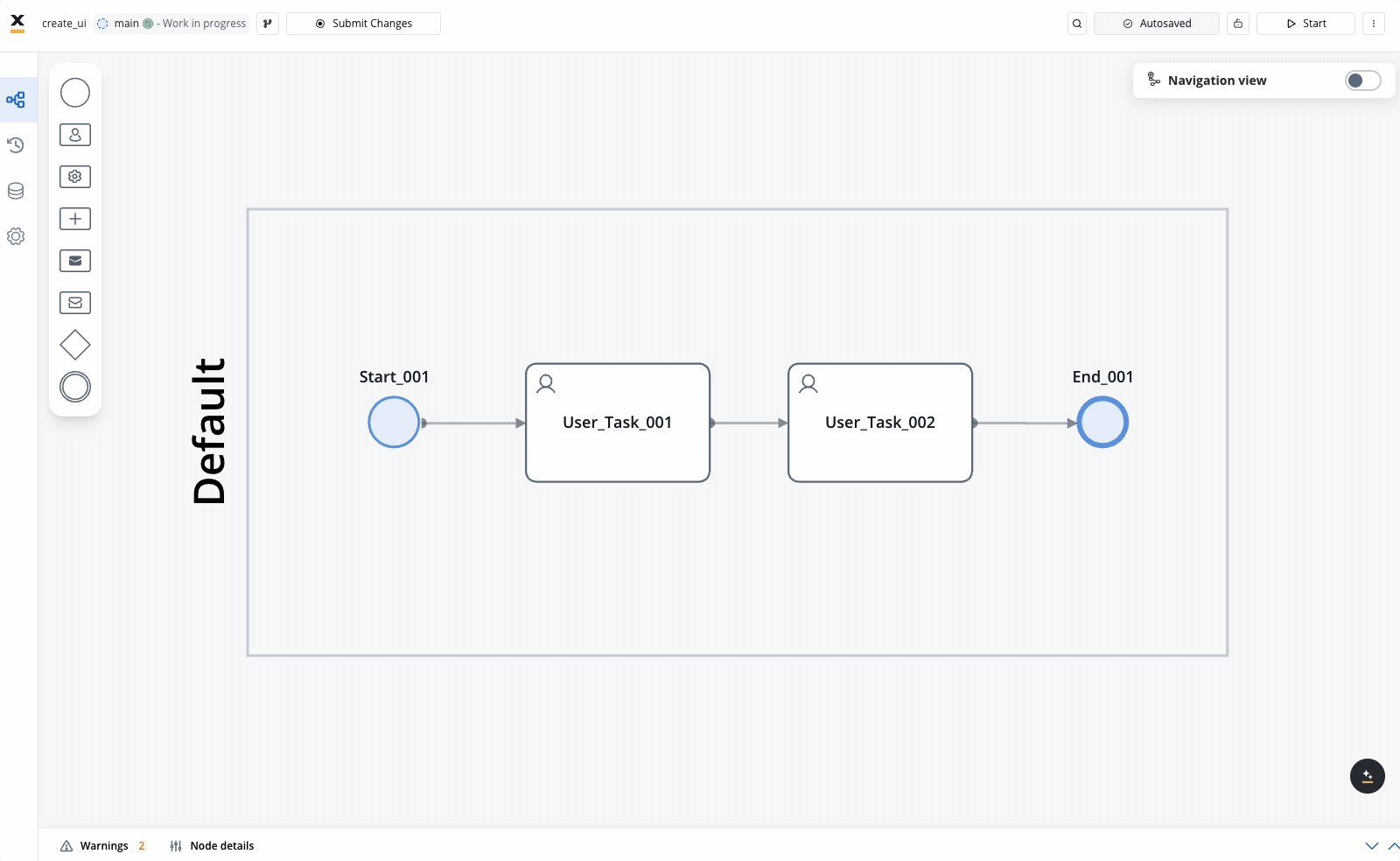The height and width of the screenshot is (861, 1400).
Task: Click the Autosaved status button
Action: click(1157, 24)
